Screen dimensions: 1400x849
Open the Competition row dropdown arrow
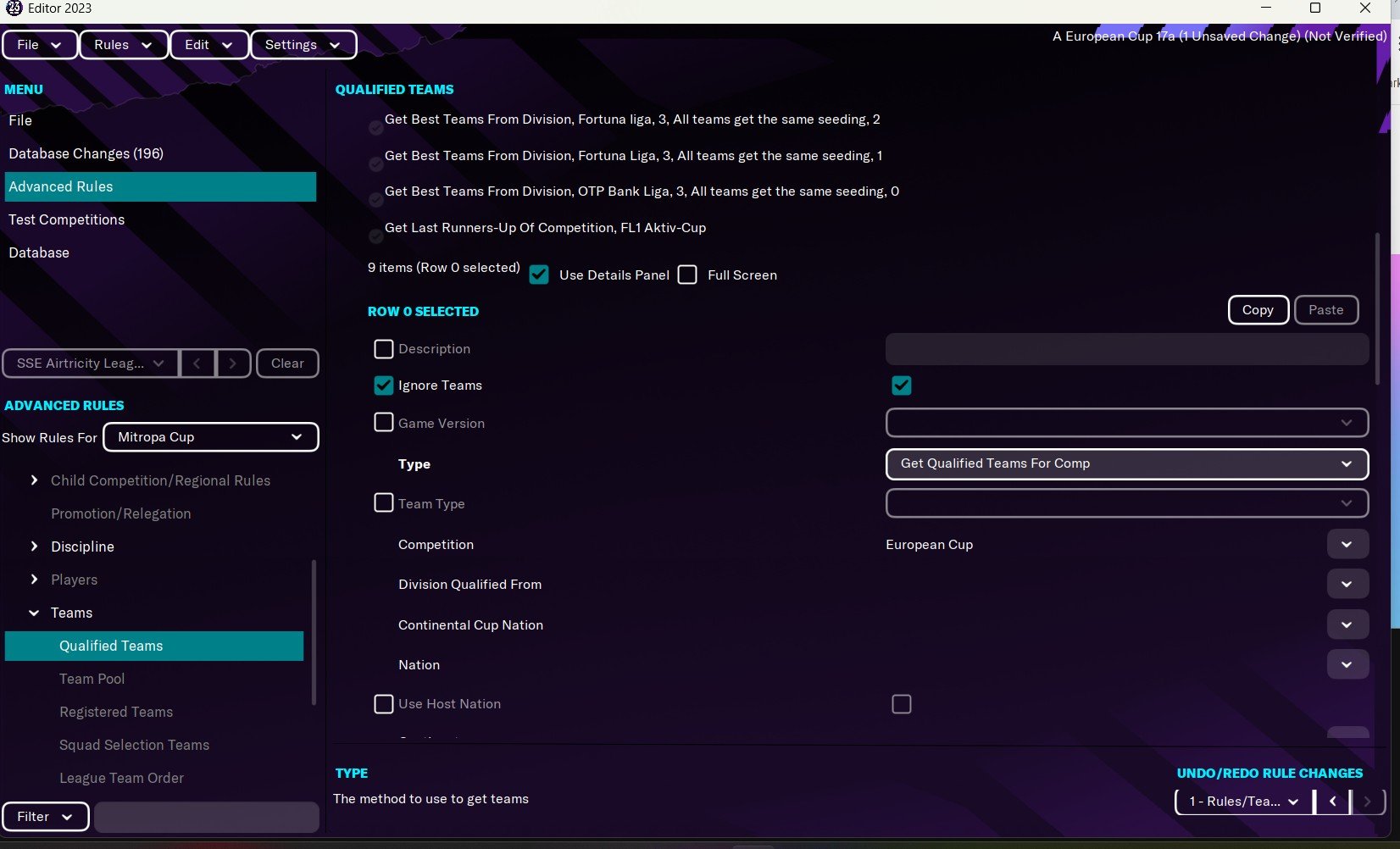pyautogui.click(x=1347, y=545)
